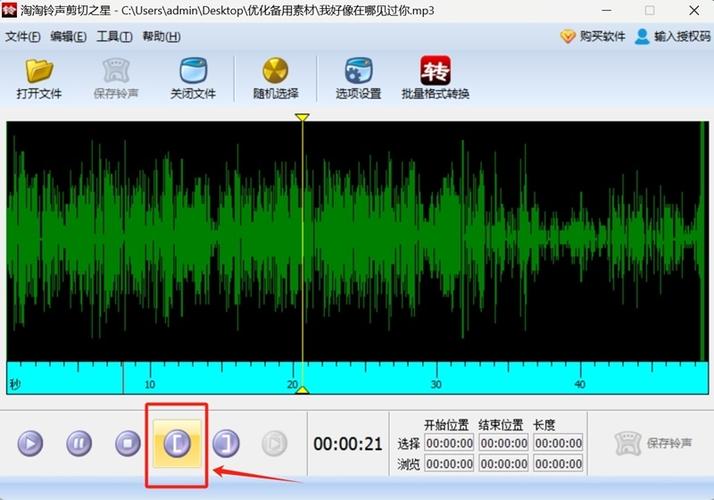Pause playback with the pause button

pyautogui.click(x=79, y=443)
